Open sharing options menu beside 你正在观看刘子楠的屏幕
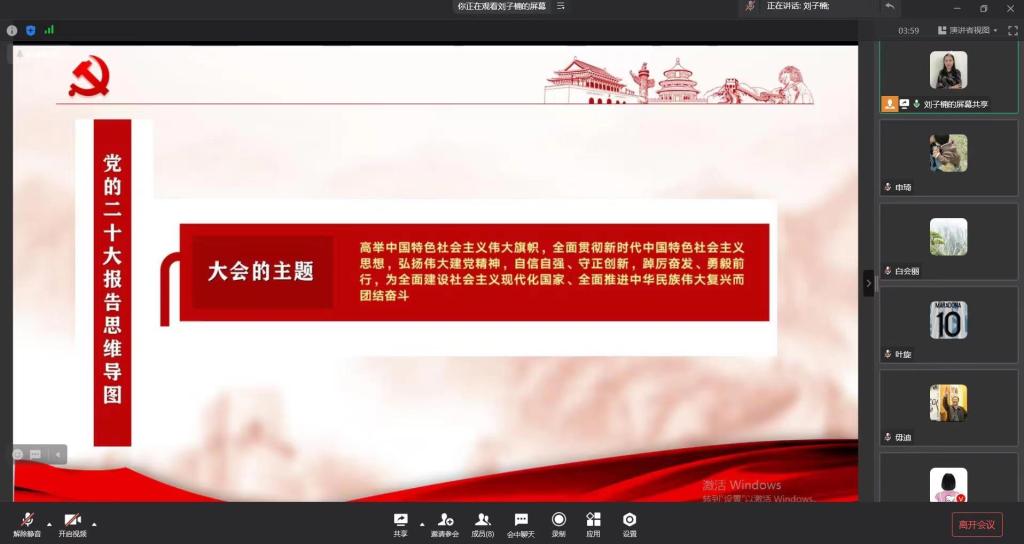 pos(560,6)
